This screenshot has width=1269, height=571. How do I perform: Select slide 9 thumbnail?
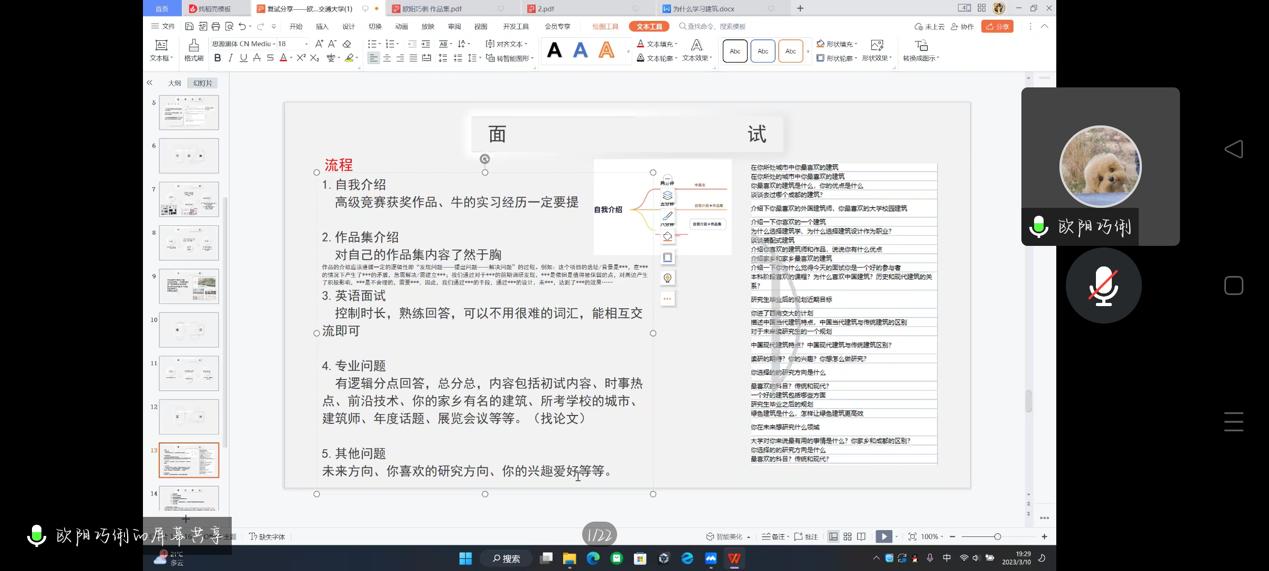188,286
